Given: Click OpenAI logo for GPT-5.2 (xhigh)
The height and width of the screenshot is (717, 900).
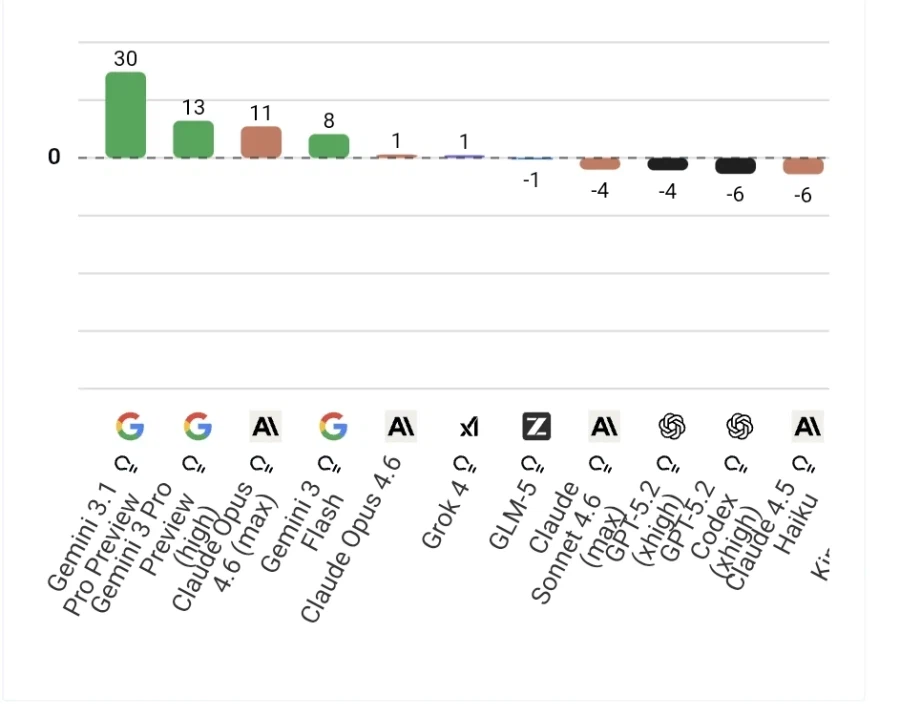Looking at the screenshot, I should click(672, 427).
